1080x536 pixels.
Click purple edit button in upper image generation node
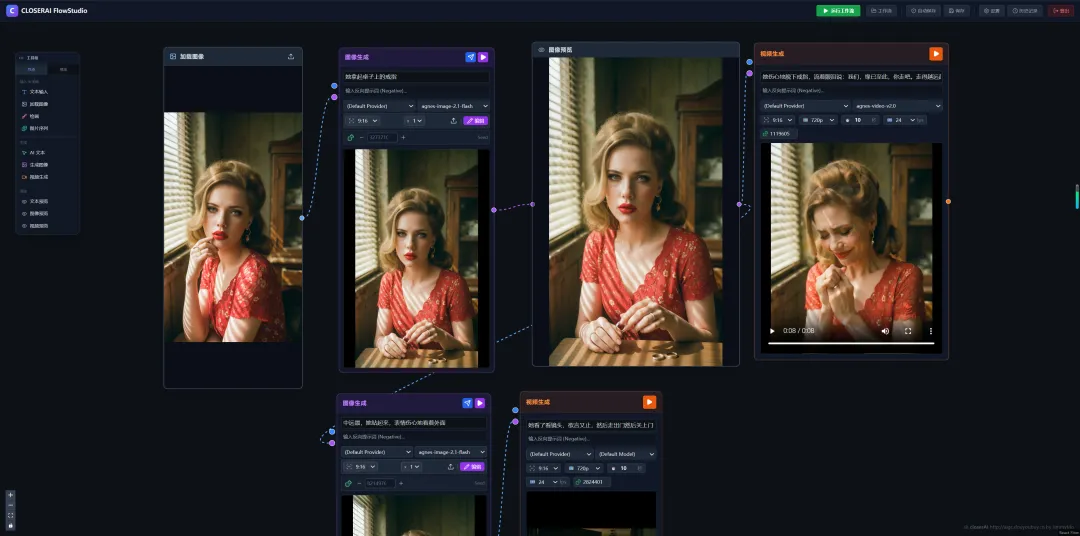coord(476,121)
